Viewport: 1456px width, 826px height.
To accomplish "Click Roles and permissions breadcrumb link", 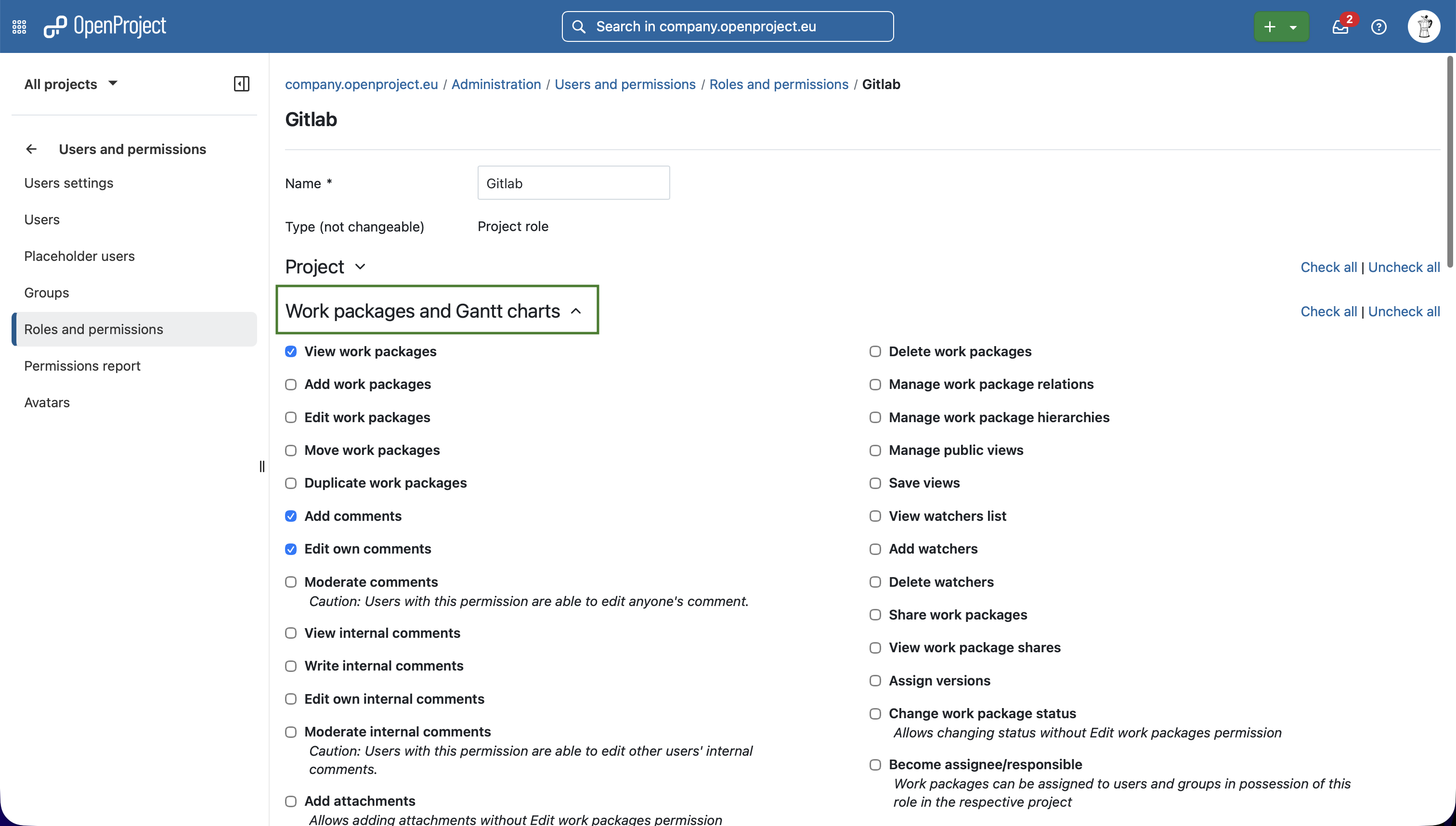I will [x=779, y=84].
